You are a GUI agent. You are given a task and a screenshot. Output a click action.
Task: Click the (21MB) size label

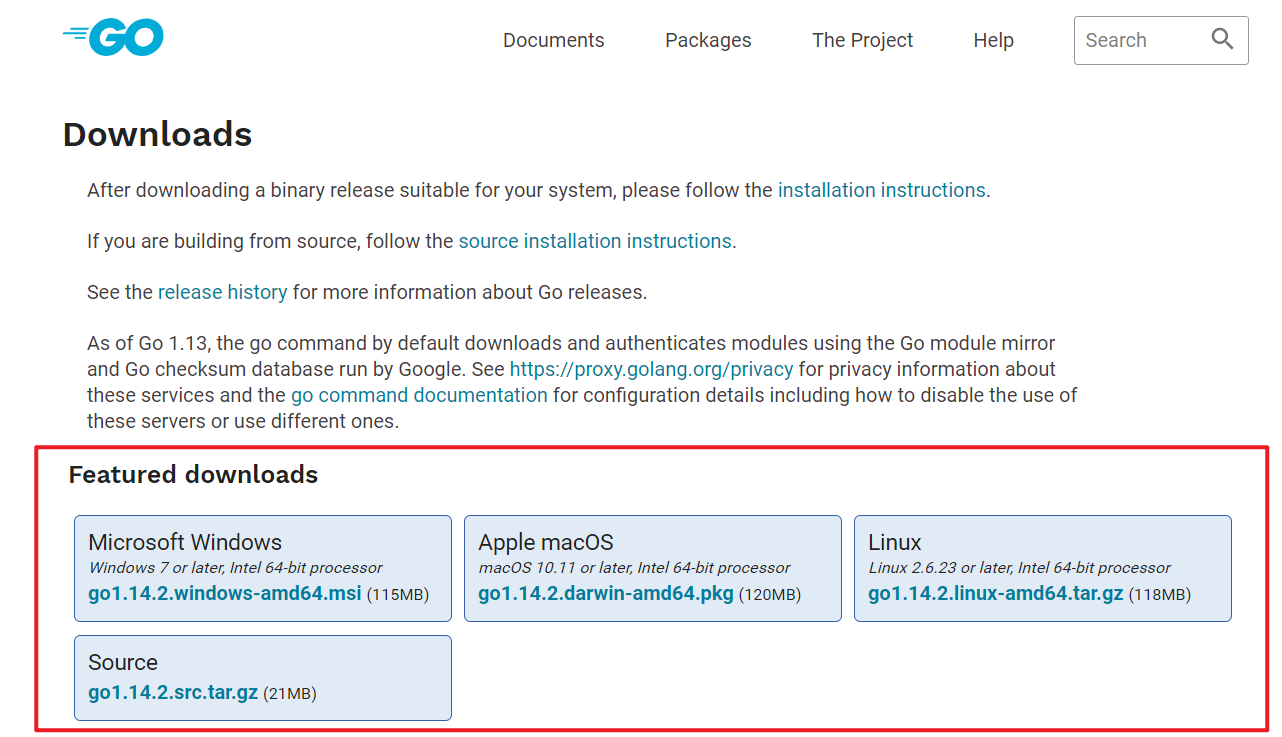click(x=290, y=693)
